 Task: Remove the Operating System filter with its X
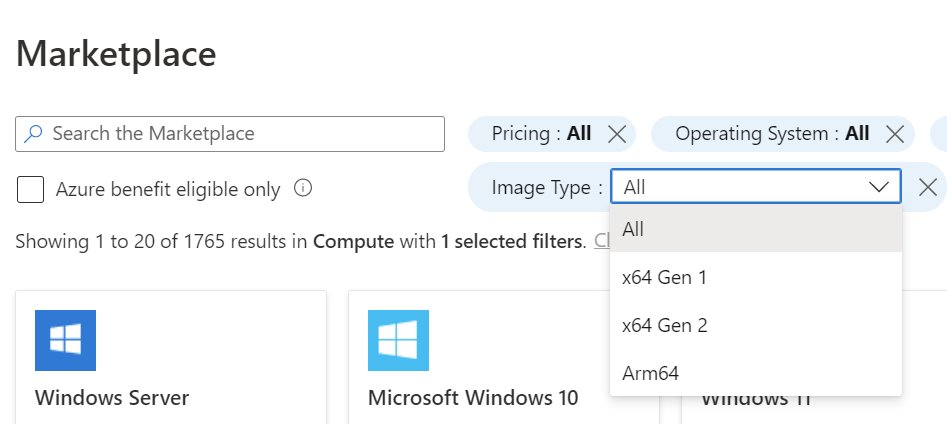(x=894, y=134)
